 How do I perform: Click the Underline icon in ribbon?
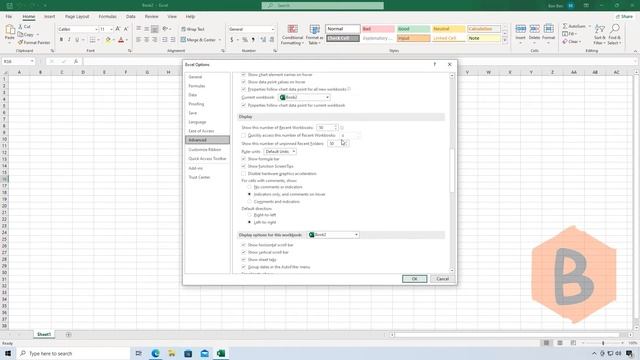click(x=76, y=40)
